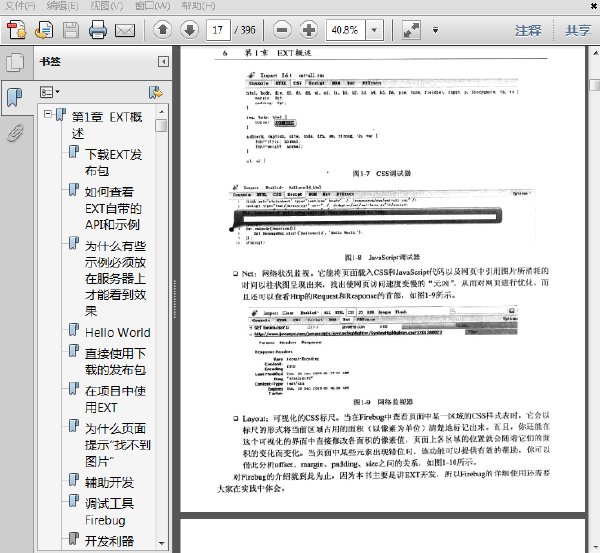Click the navigation pane splitter handle
The image size is (600, 553).
click(x=174, y=299)
